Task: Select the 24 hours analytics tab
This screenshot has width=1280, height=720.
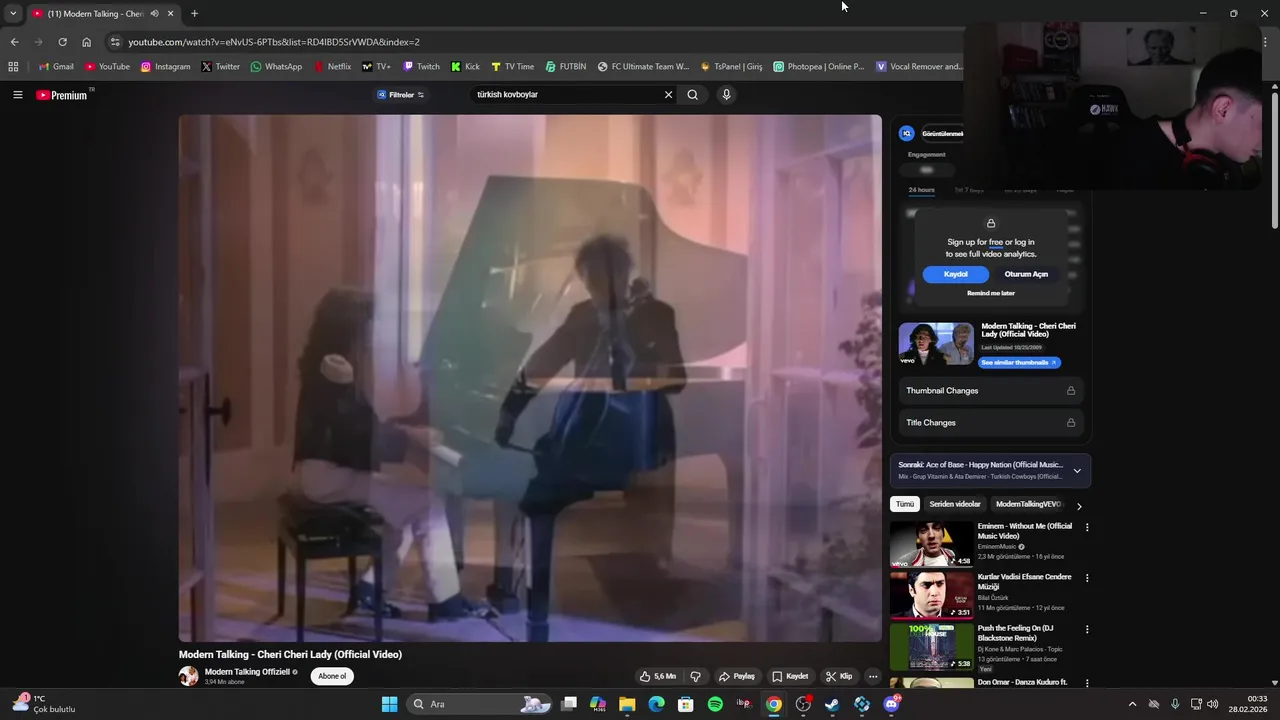Action: point(921,190)
